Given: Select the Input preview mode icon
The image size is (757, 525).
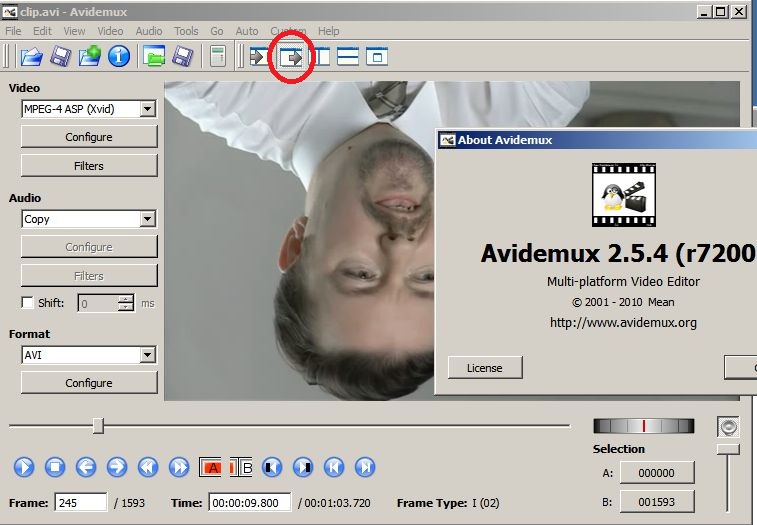Looking at the screenshot, I should [x=259, y=57].
